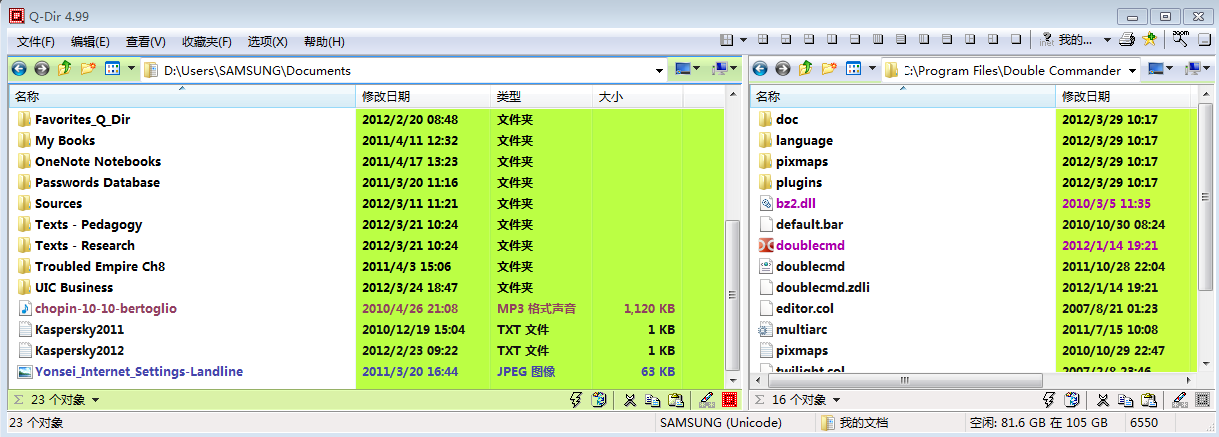Toggle the red selection-color button in left pane footer
Viewport: 1219px width, 437px height.
730,400
